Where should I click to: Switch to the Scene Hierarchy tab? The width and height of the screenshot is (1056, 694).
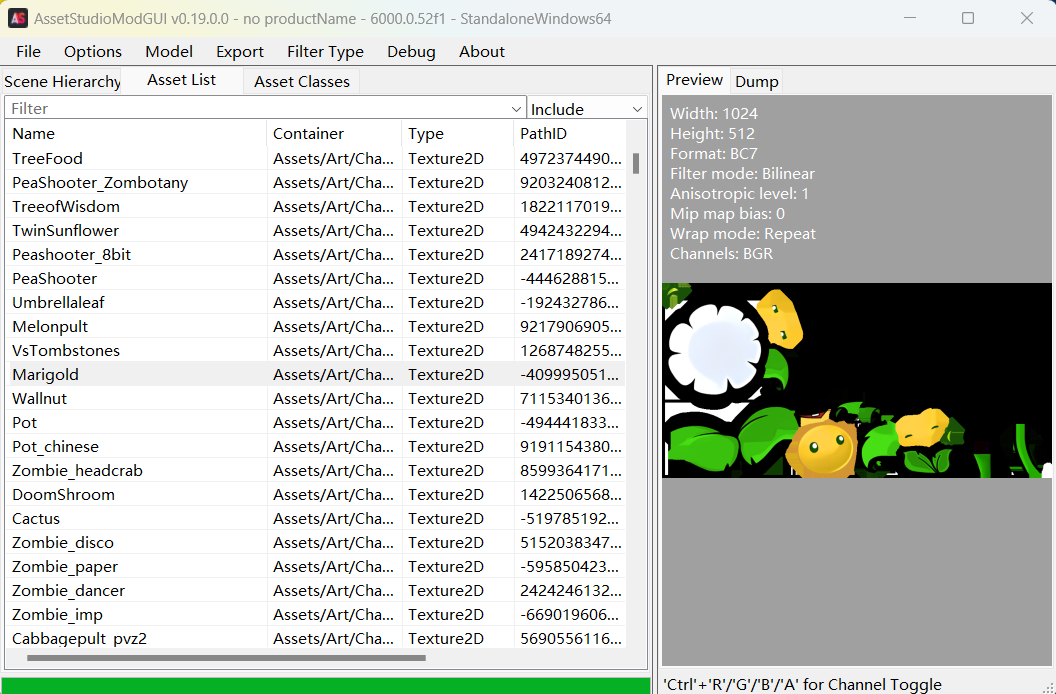click(x=62, y=82)
